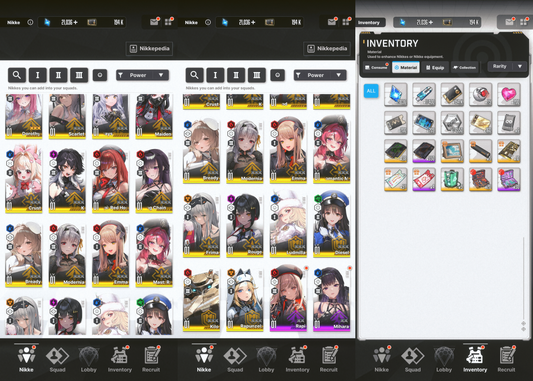Open Rarity sort dropdown in Inventory
Viewport: 533px width, 381px height.
(507, 66)
